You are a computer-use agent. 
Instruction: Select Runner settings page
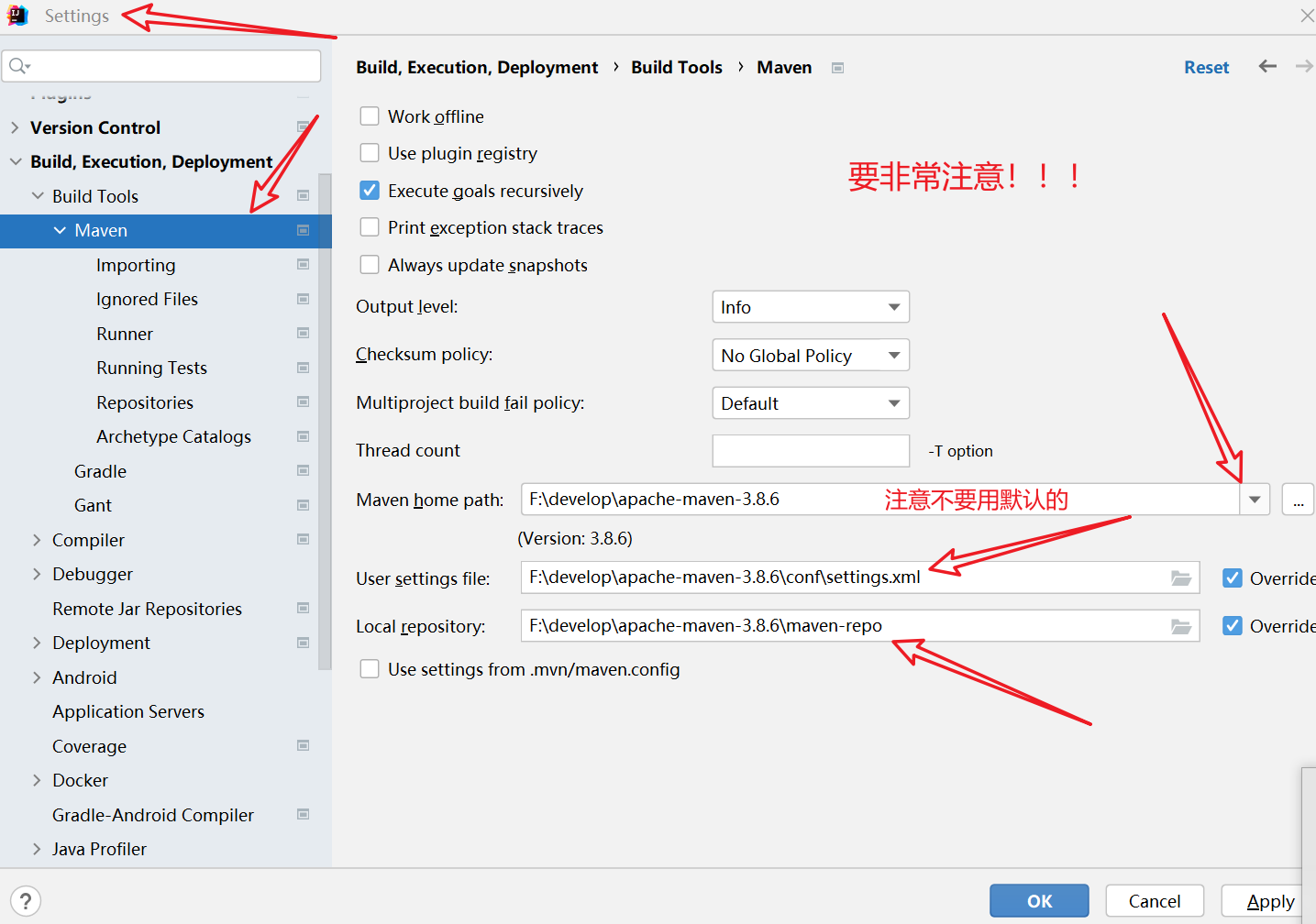(125, 334)
